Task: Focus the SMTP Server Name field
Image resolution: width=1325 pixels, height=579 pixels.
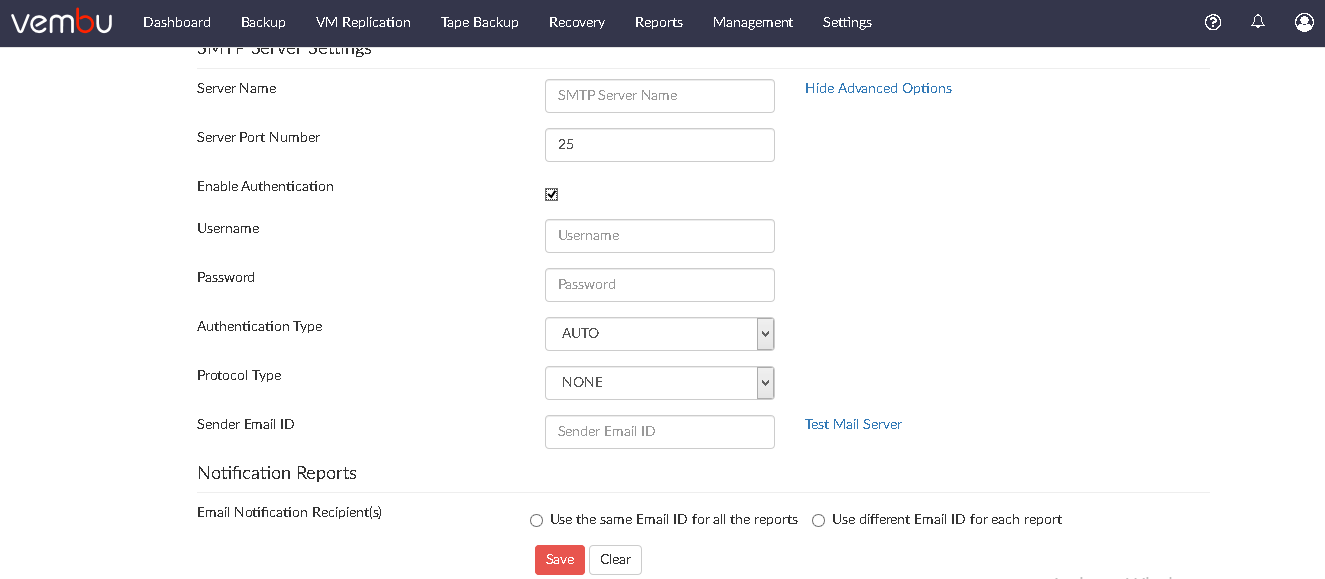Action: pos(660,96)
